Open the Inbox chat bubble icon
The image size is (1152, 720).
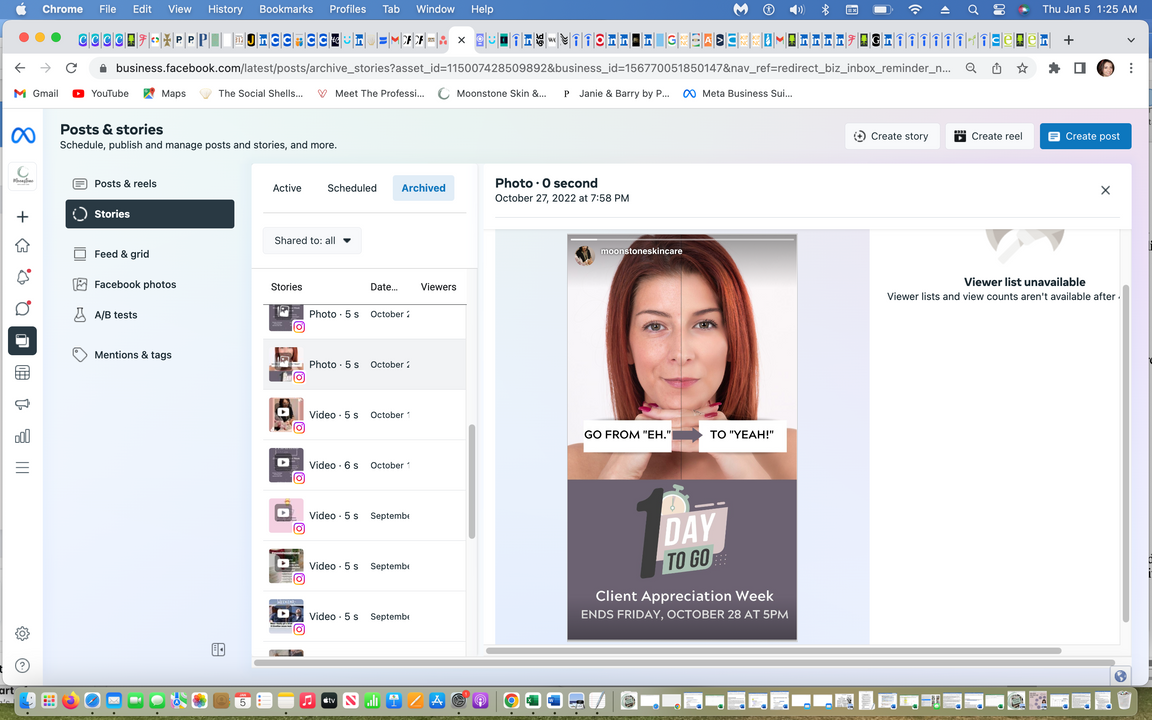(x=22, y=309)
